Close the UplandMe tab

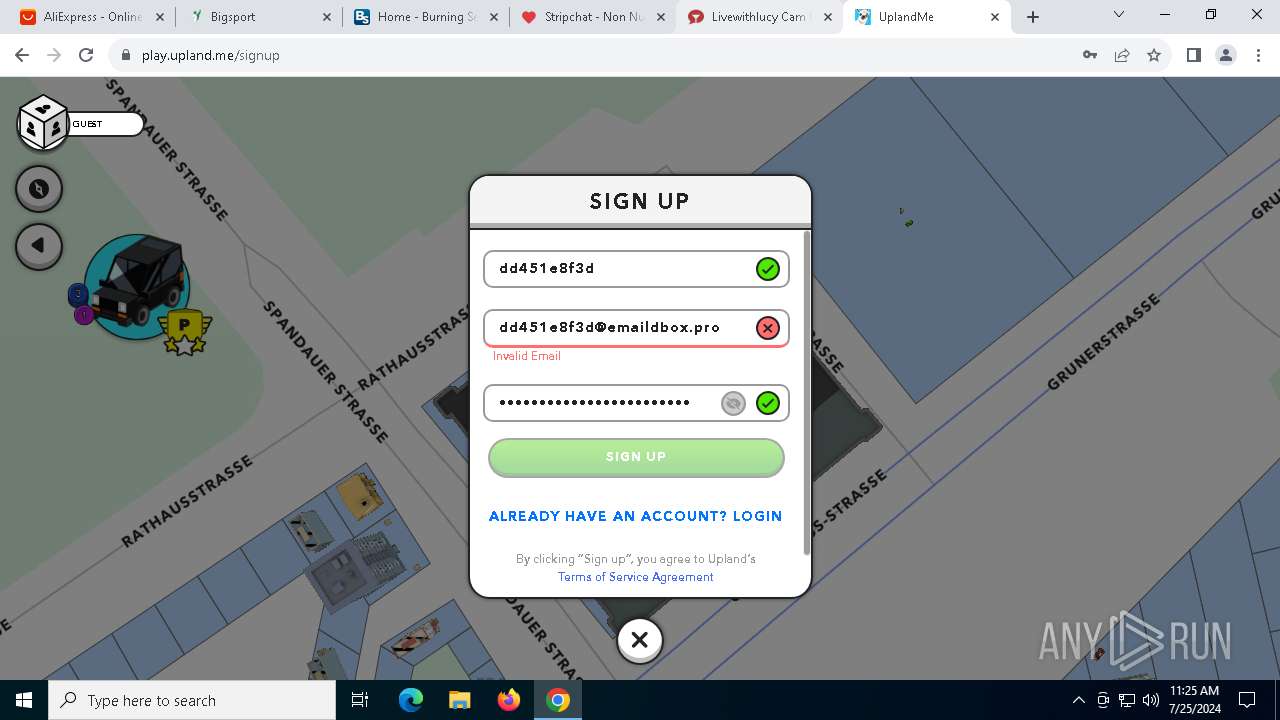click(994, 17)
